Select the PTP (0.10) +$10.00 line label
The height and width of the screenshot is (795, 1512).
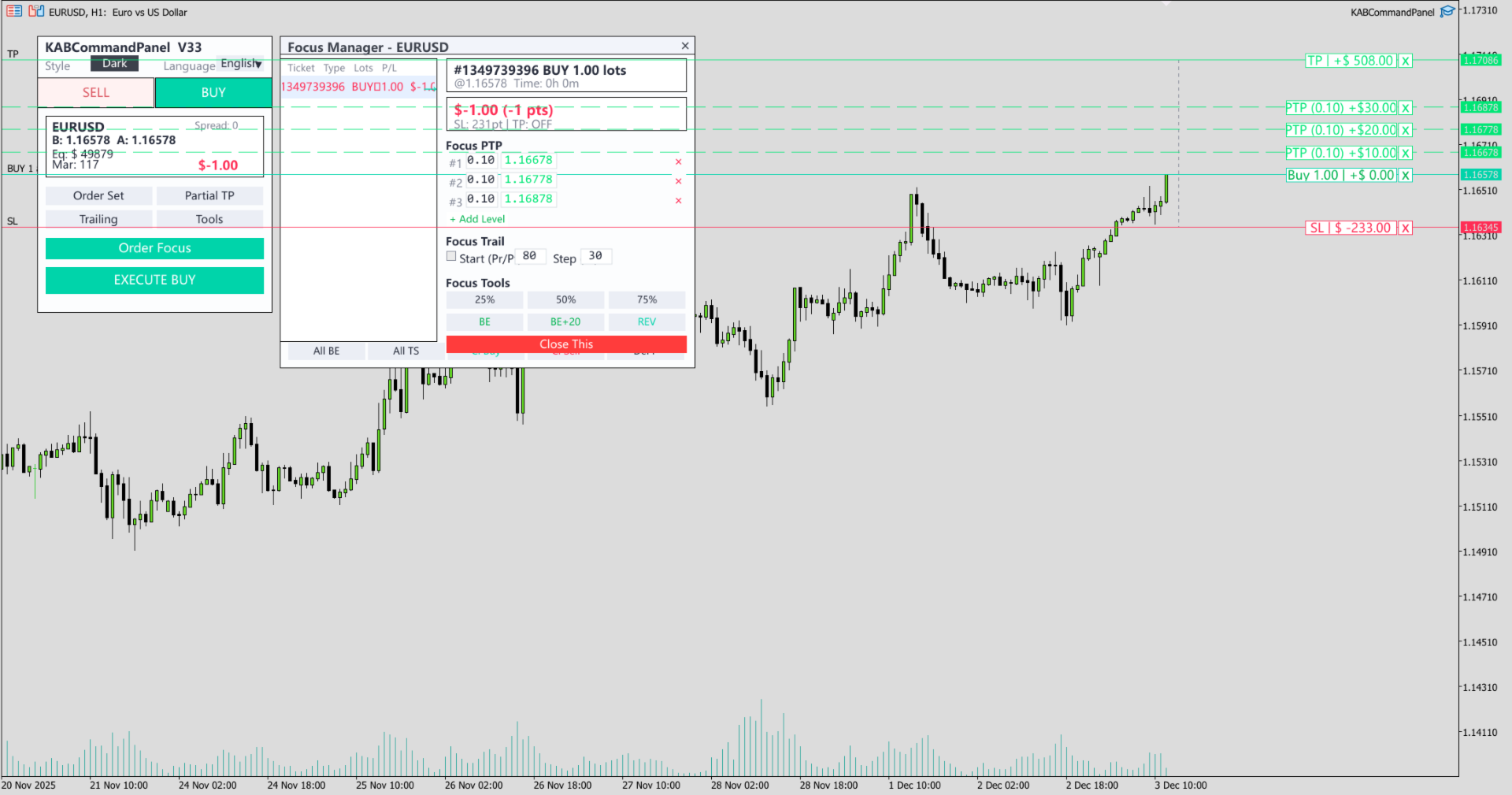click(x=1341, y=153)
